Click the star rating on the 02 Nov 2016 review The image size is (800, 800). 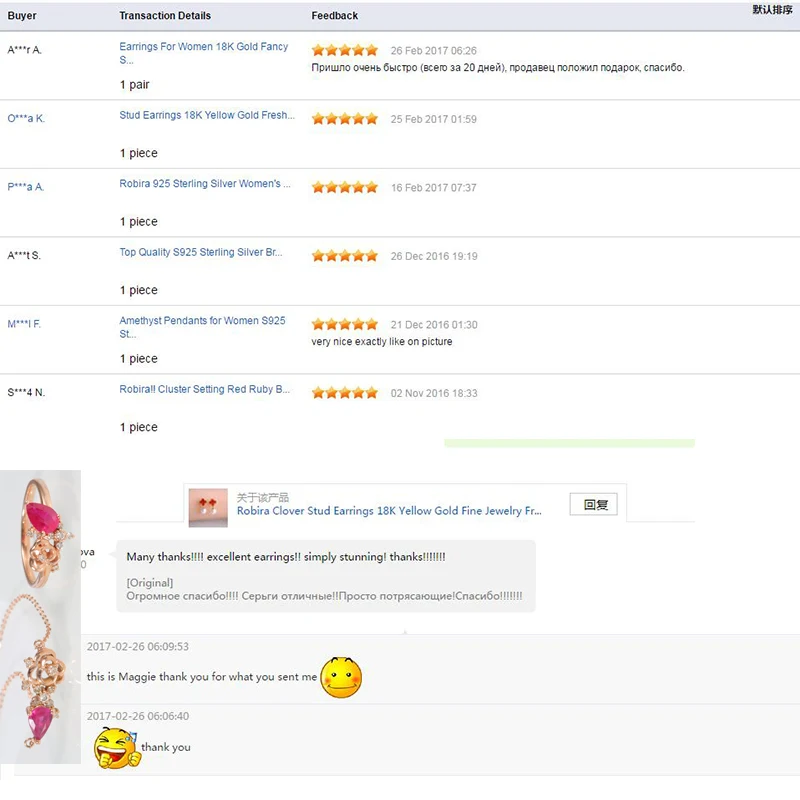(x=345, y=392)
